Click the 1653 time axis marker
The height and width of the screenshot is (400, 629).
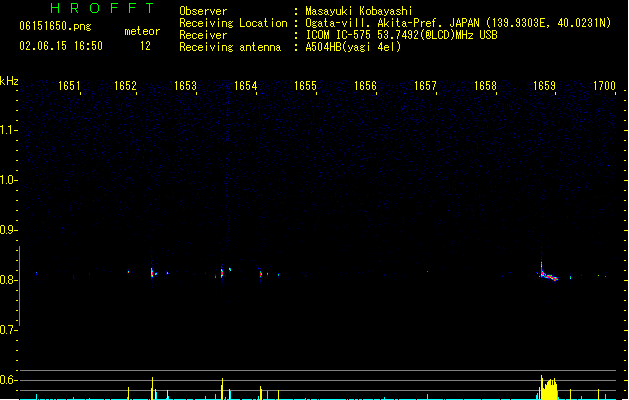point(185,86)
